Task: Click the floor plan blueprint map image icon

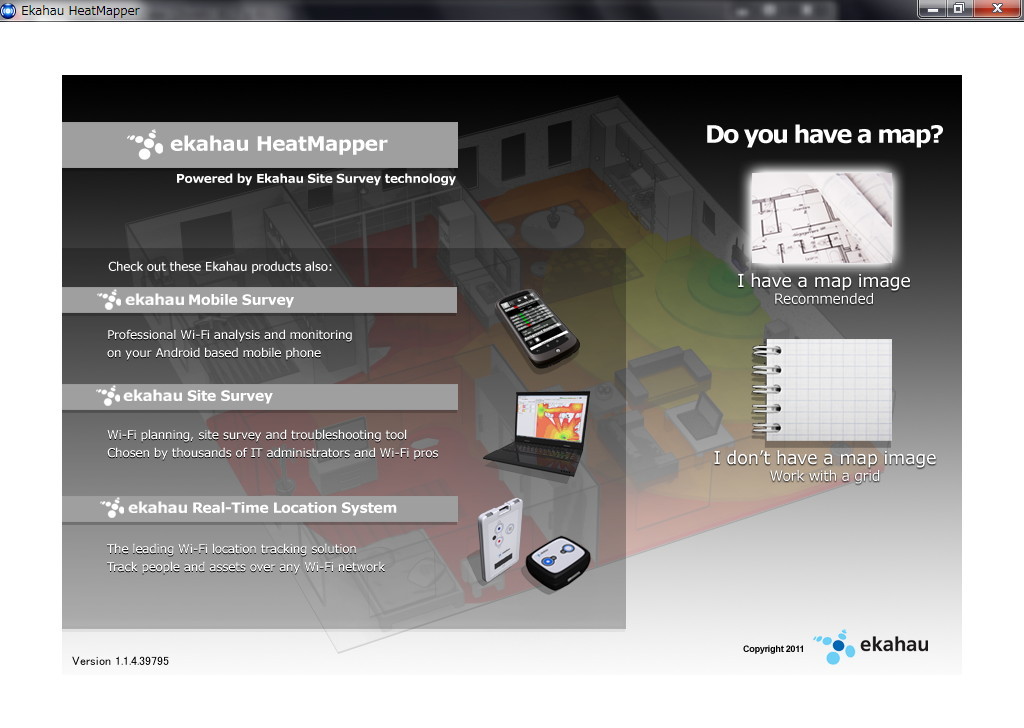Action: click(822, 218)
